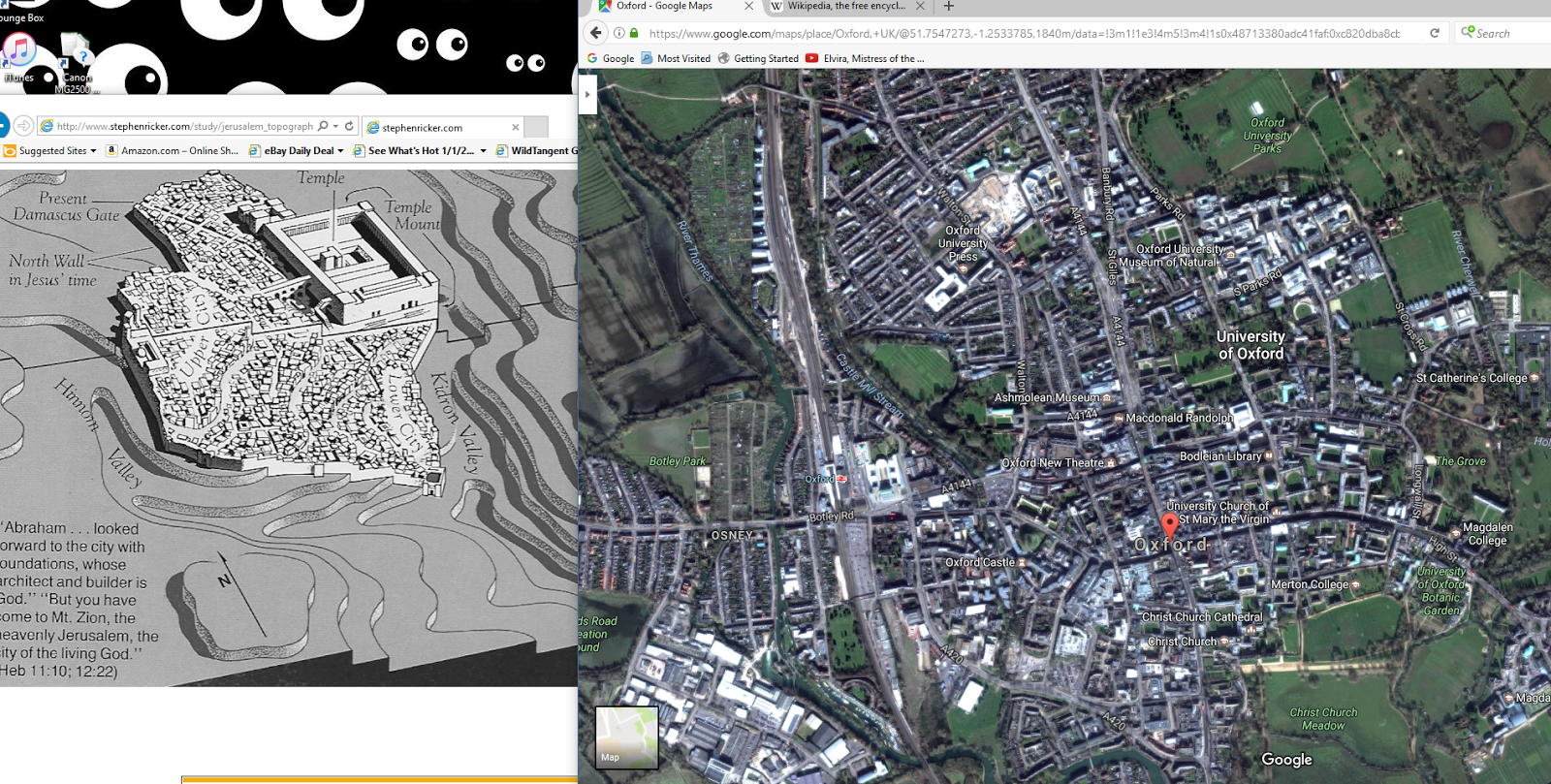This screenshot has height=784, width=1551.
Task: Reload the Google Maps page in Firefox
Action: point(1435,33)
